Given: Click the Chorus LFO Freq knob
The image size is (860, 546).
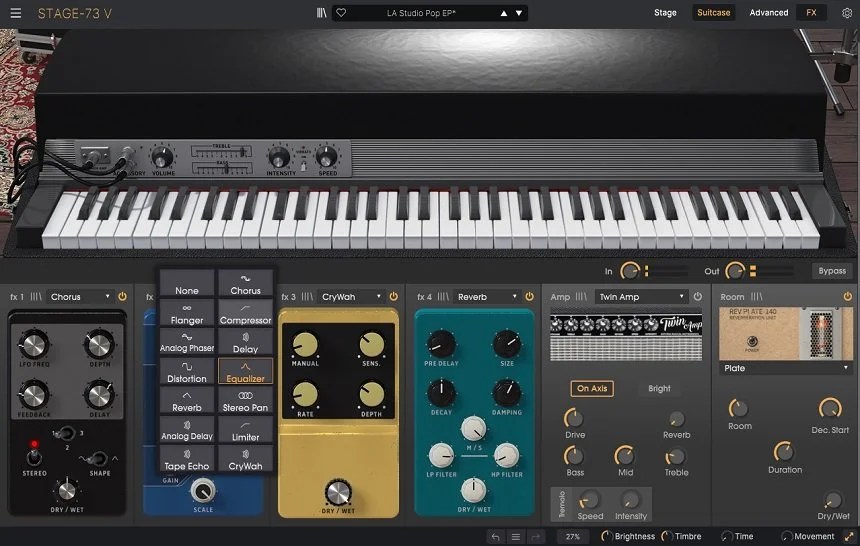Looking at the screenshot, I should (x=34, y=345).
